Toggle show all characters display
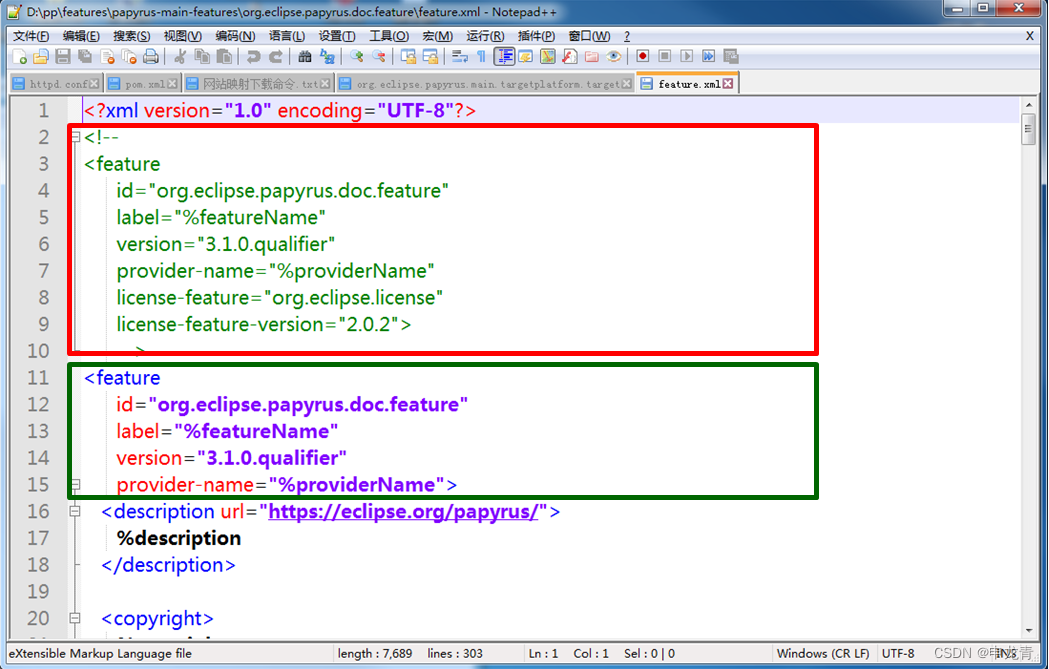The width and height of the screenshot is (1049, 669). pyautogui.click(x=479, y=57)
